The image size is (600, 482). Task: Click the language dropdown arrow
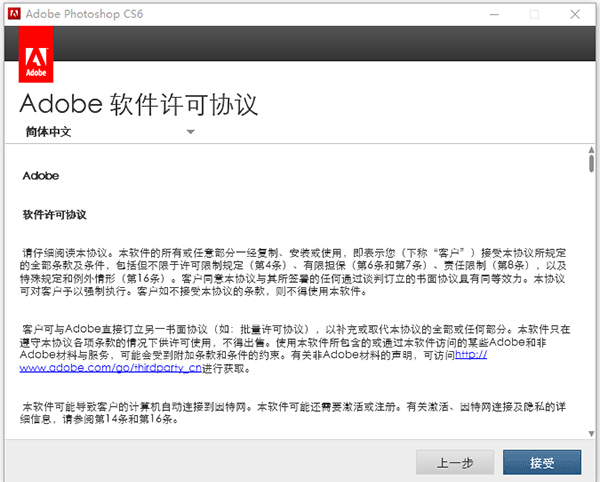tap(190, 131)
